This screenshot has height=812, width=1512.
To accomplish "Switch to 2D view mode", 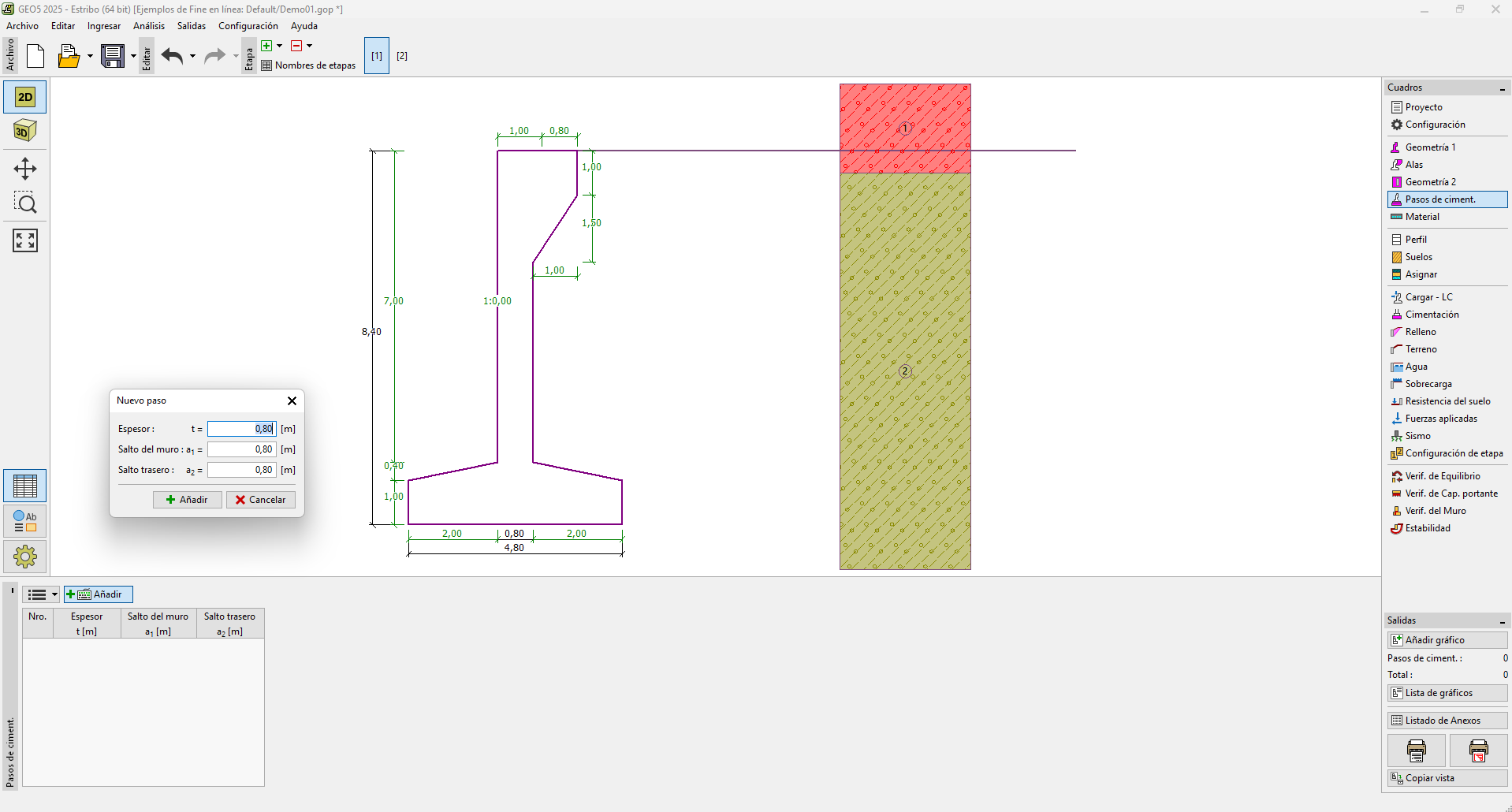I will (x=25, y=97).
